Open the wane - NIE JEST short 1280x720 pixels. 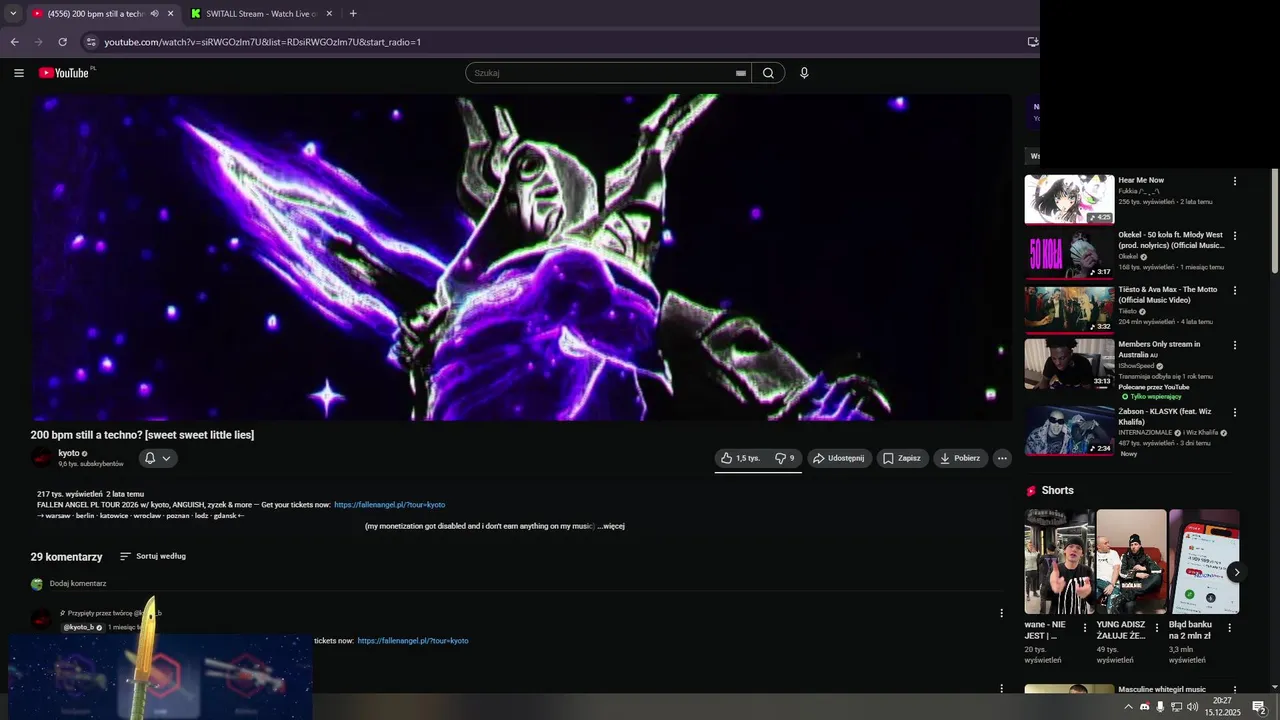click(1059, 562)
